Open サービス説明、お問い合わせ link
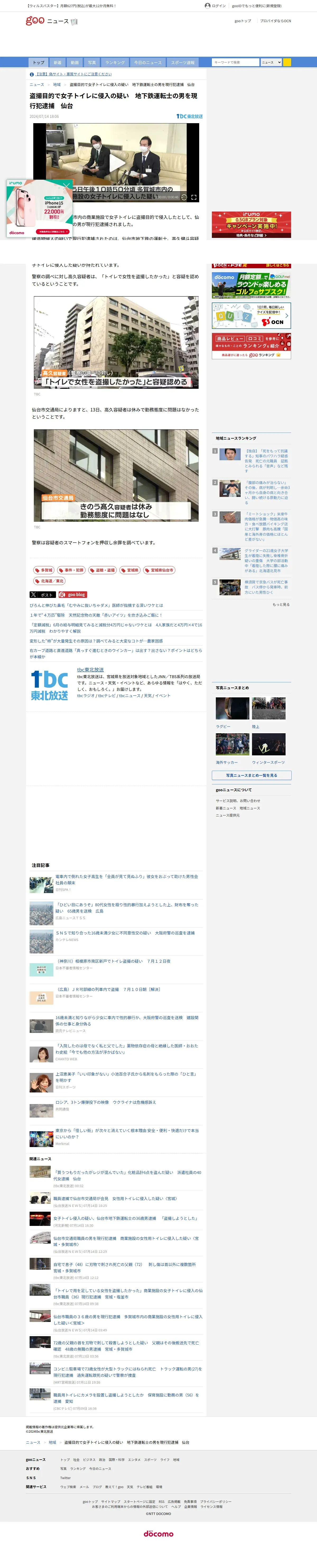This screenshot has width=317, height=1568. (238, 800)
